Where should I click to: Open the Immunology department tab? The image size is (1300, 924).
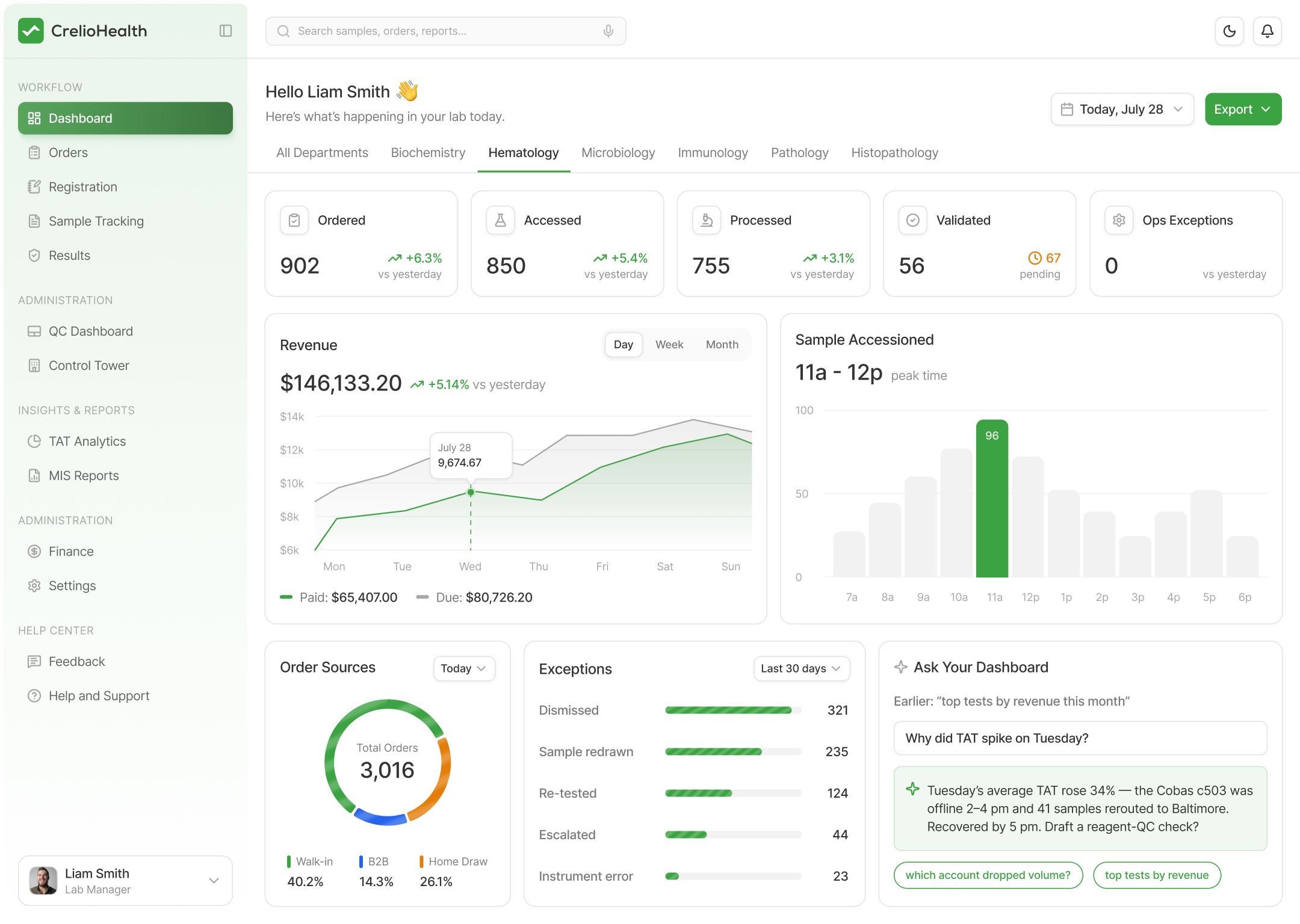713,153
